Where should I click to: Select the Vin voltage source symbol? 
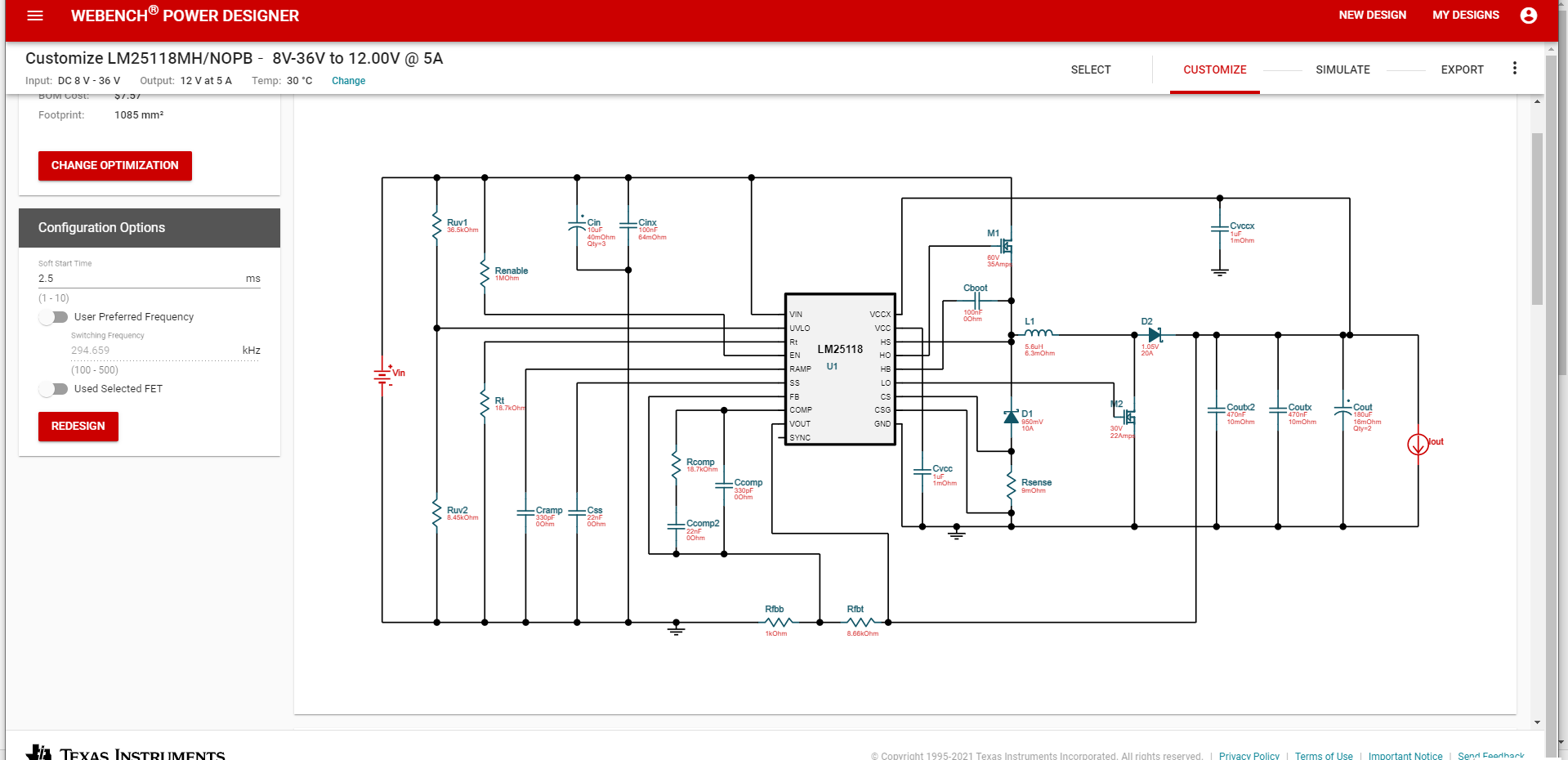click(382, 376)
